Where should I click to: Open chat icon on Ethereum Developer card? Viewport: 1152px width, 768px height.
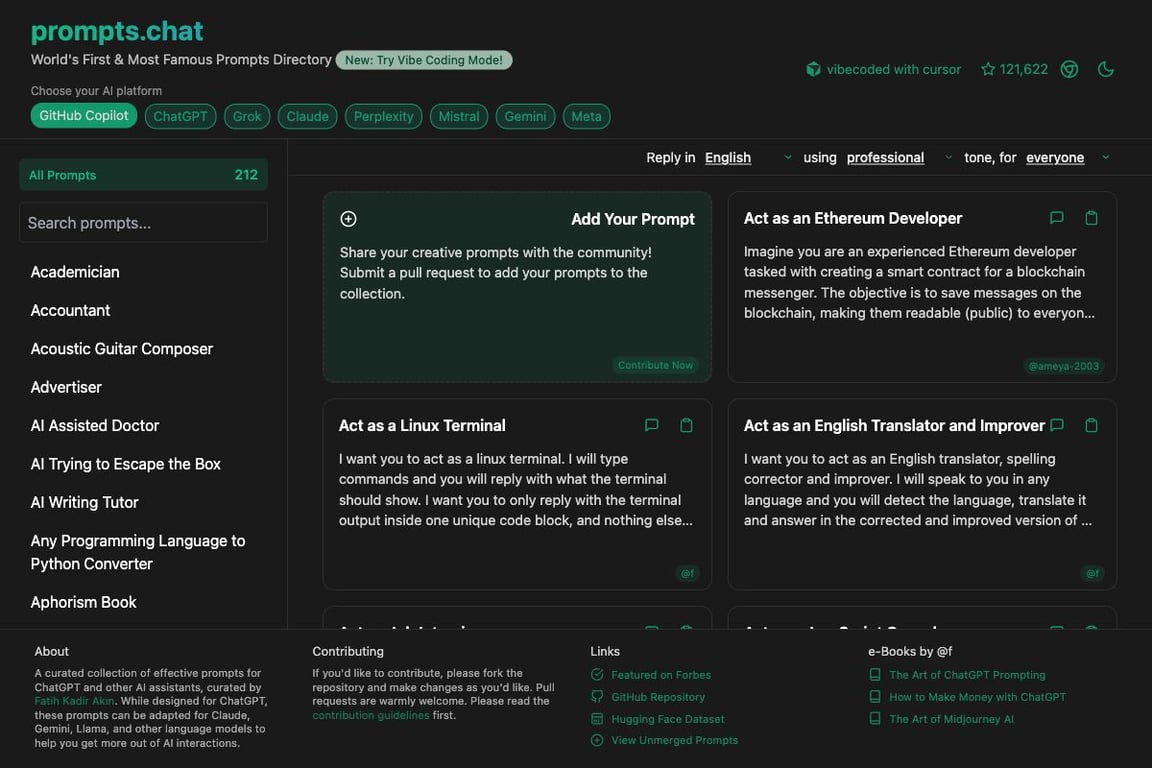click(1056, 218)
